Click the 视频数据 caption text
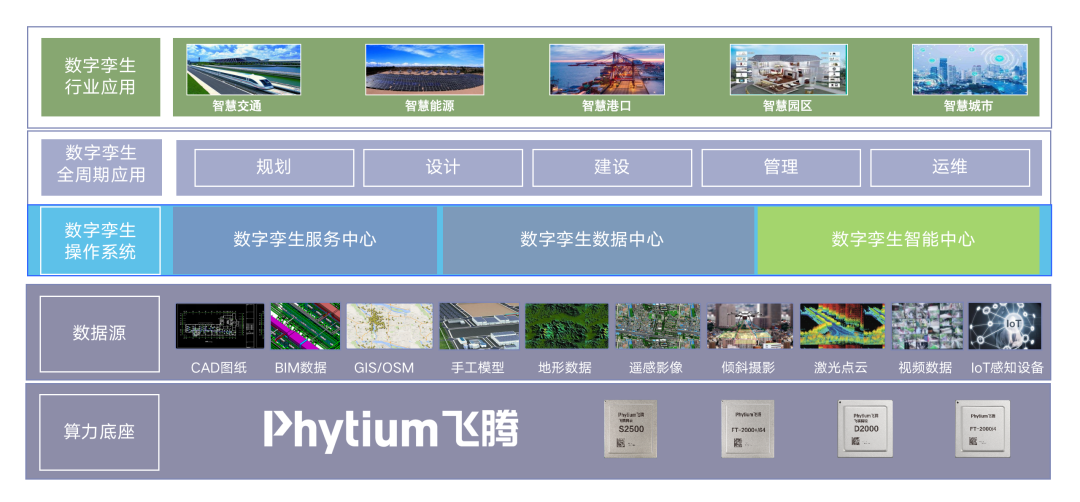 (926, 368)
